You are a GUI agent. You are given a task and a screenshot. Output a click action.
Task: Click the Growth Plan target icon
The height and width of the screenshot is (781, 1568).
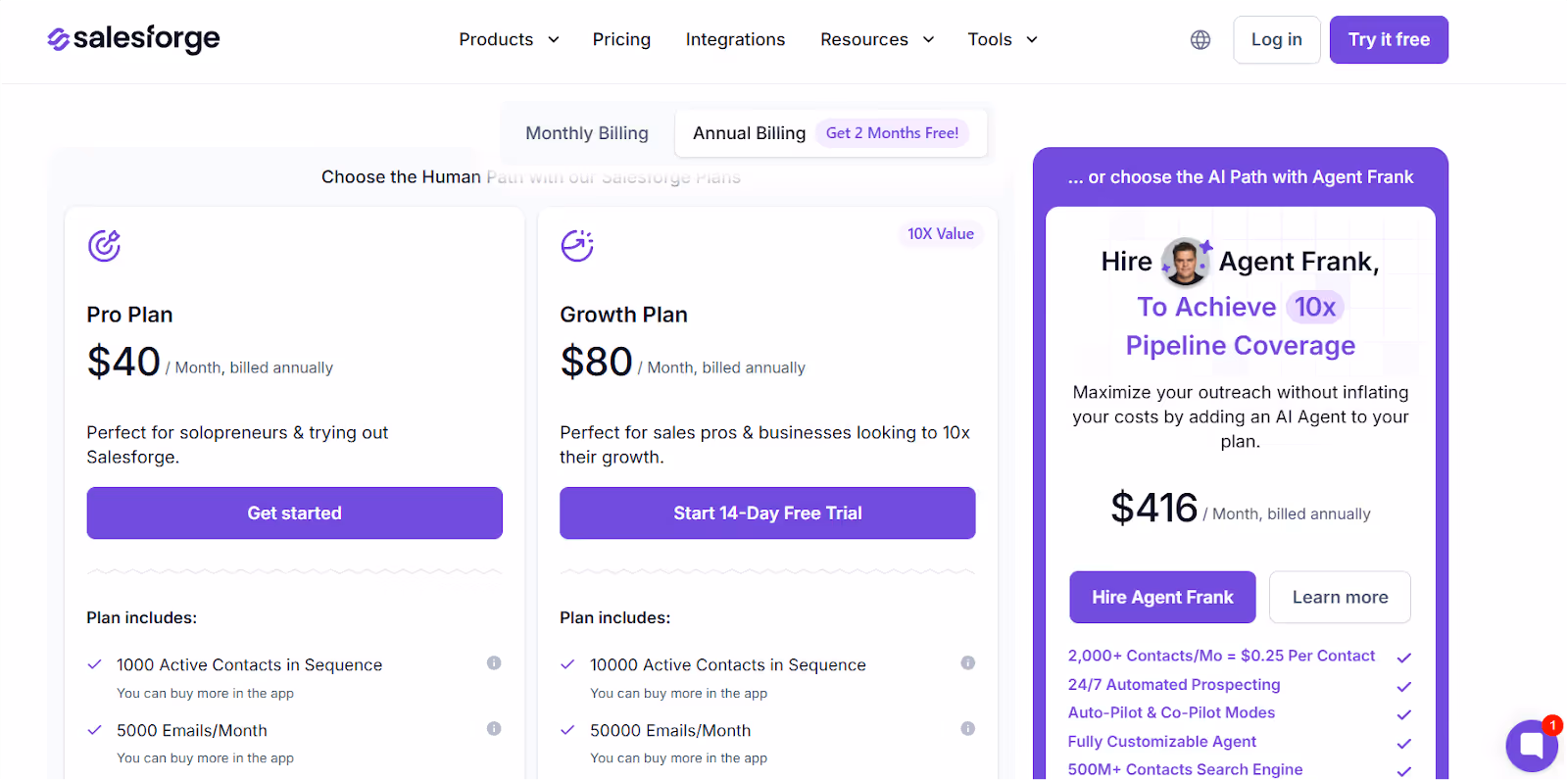[x=577, y=245]
